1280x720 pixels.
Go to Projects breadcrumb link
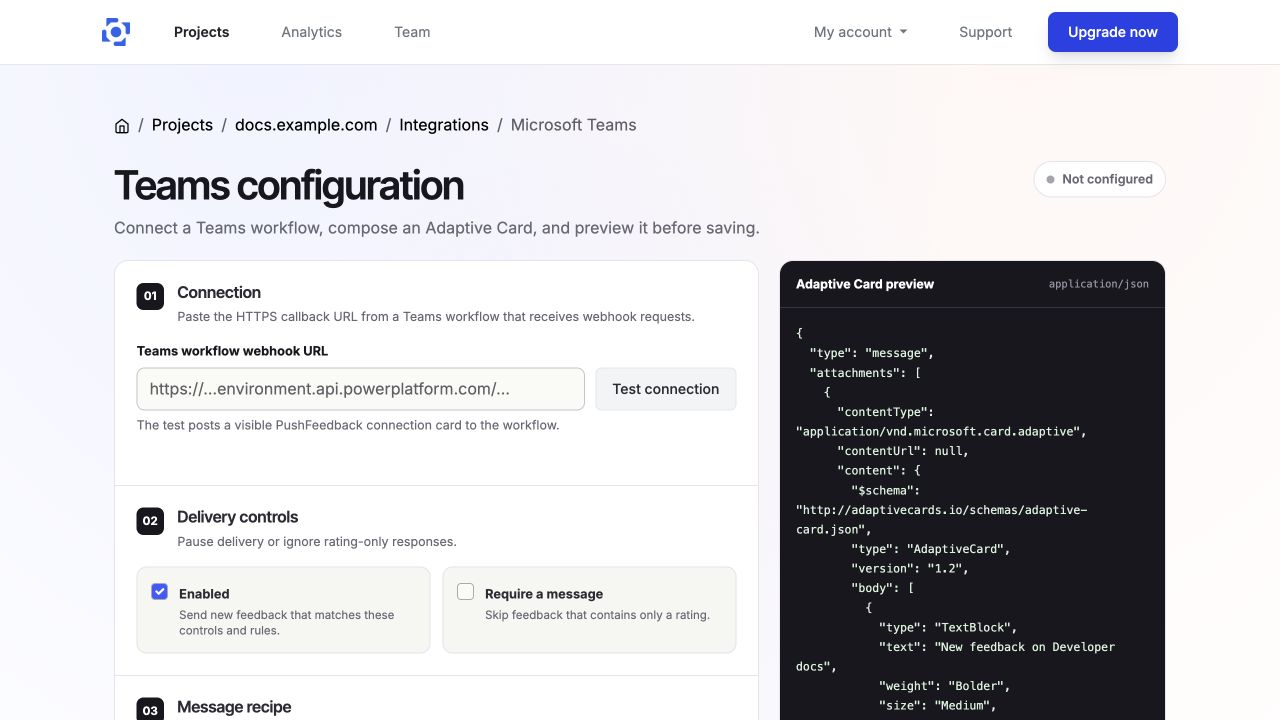click(x=182, y=125)
